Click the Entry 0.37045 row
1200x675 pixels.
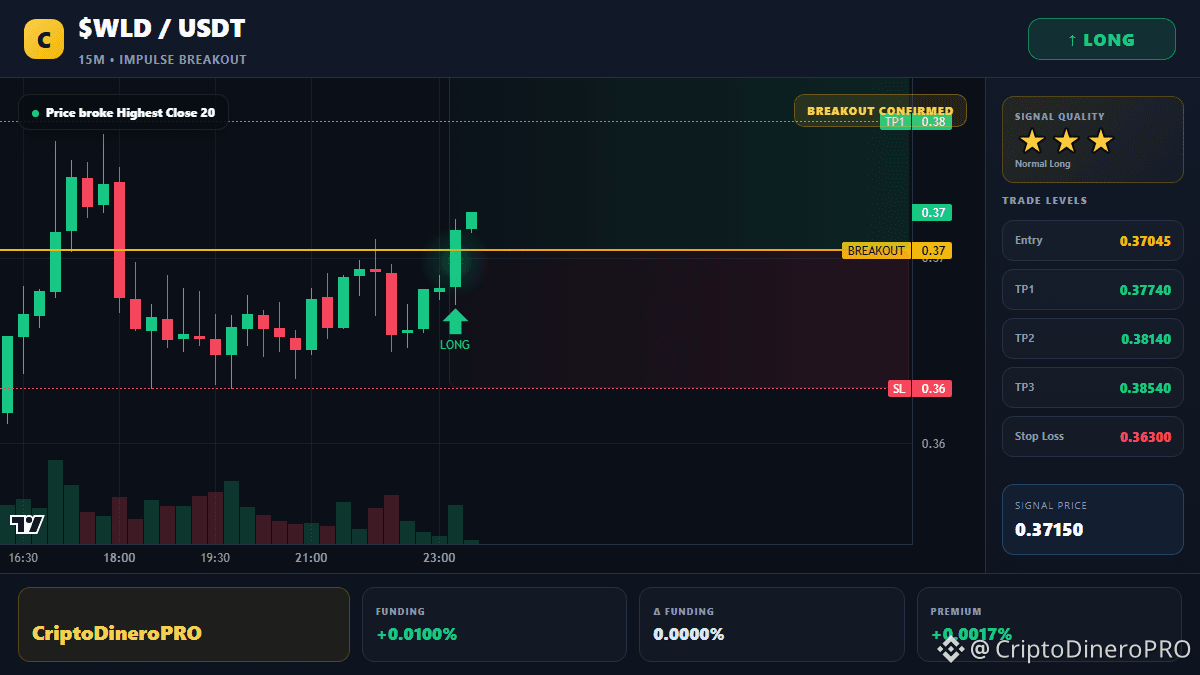1093,241
